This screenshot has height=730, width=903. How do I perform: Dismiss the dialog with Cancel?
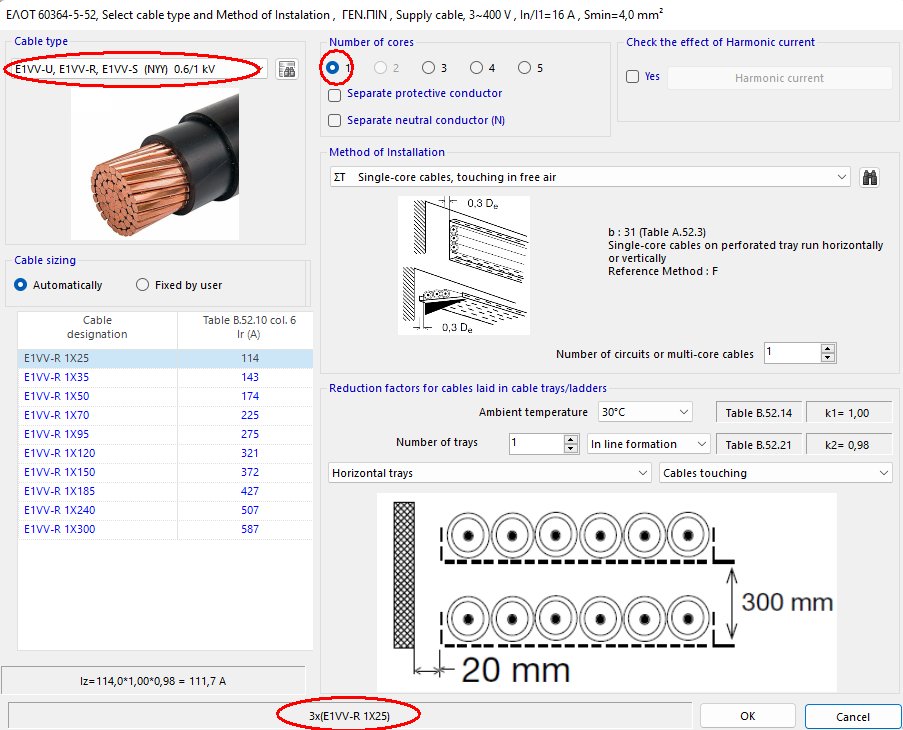tap(852, 716)
